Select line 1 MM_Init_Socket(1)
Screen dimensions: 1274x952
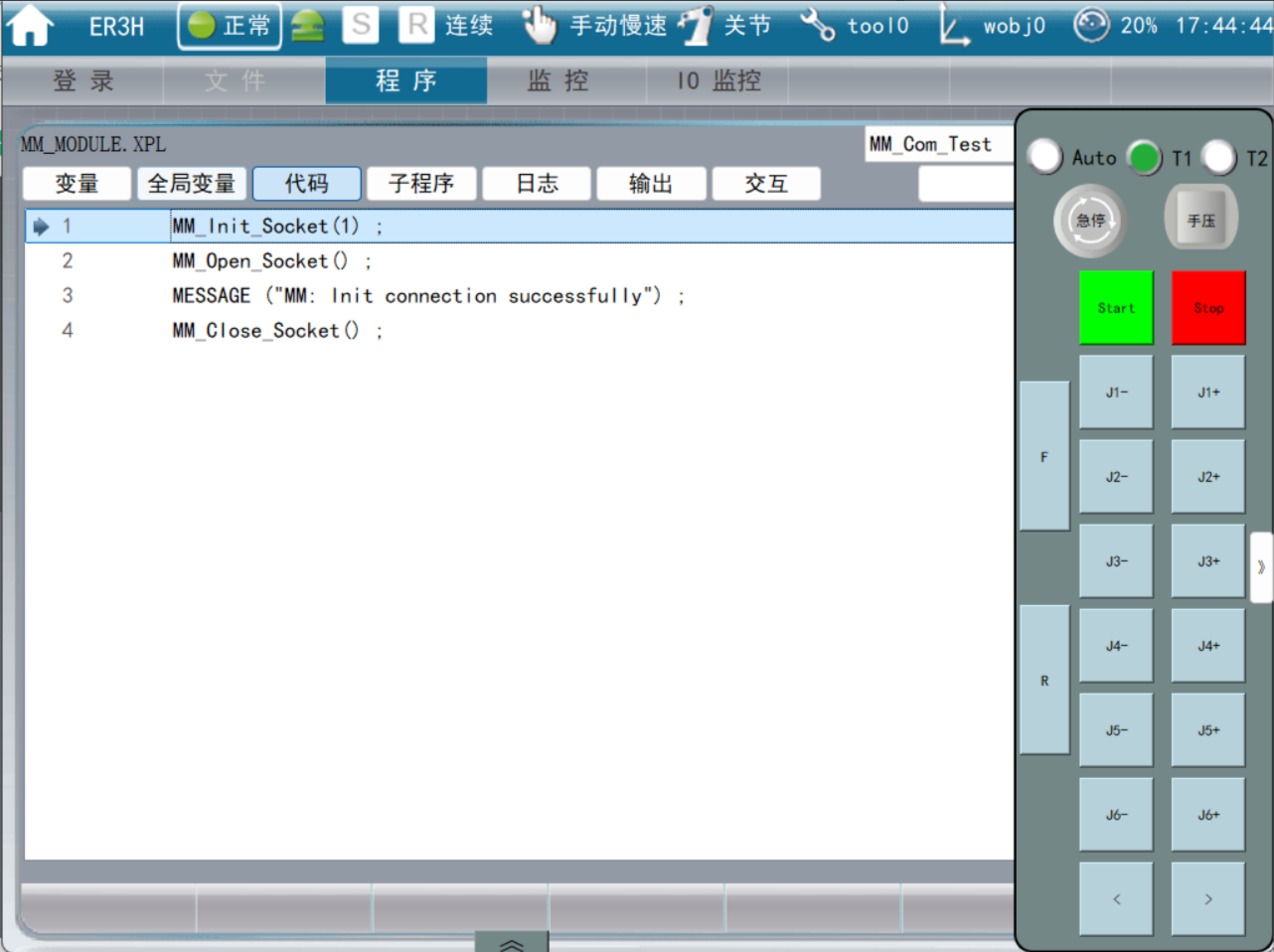pos(520,227)
